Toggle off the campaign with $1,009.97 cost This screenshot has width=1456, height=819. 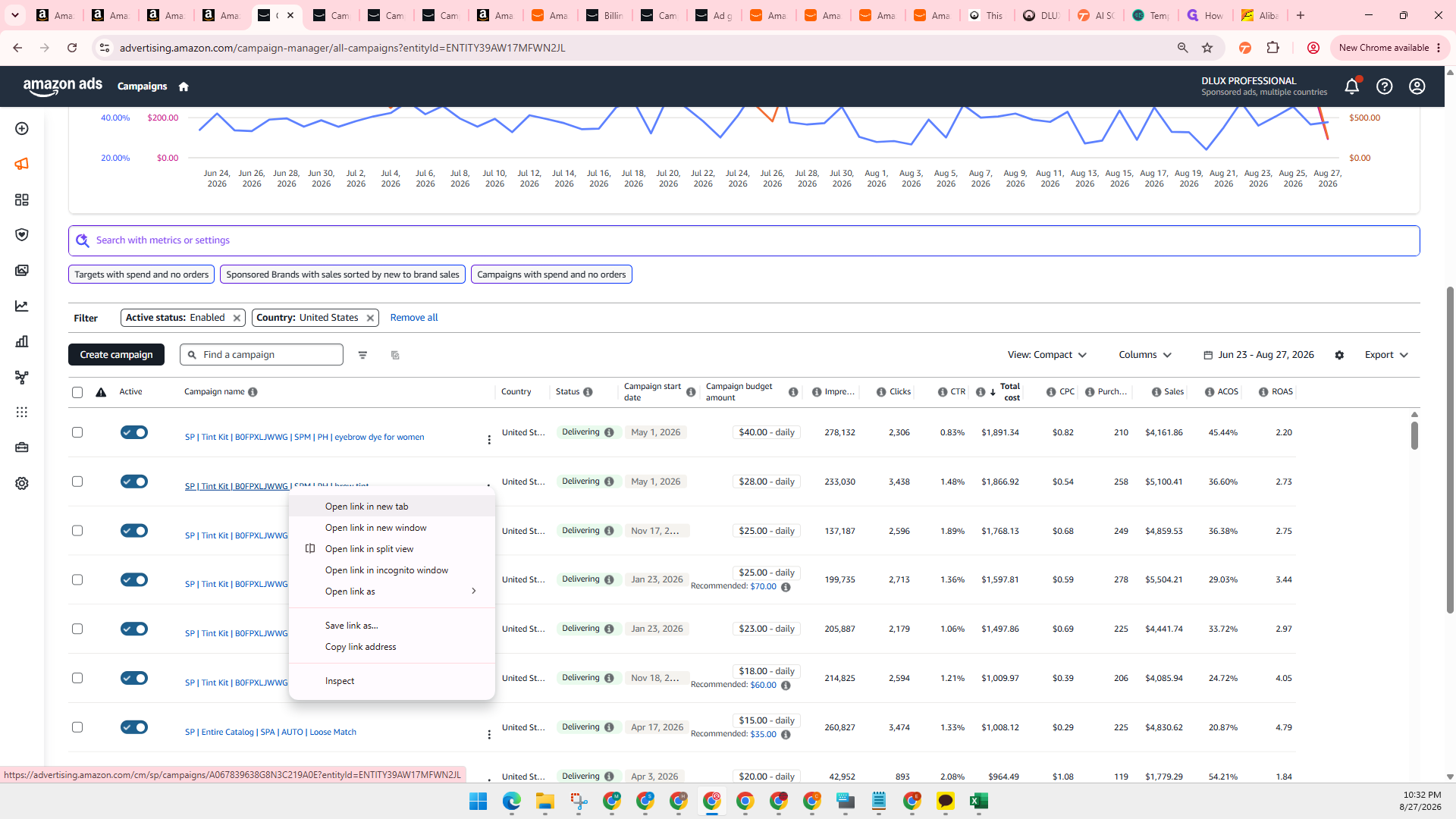point(134,678)
